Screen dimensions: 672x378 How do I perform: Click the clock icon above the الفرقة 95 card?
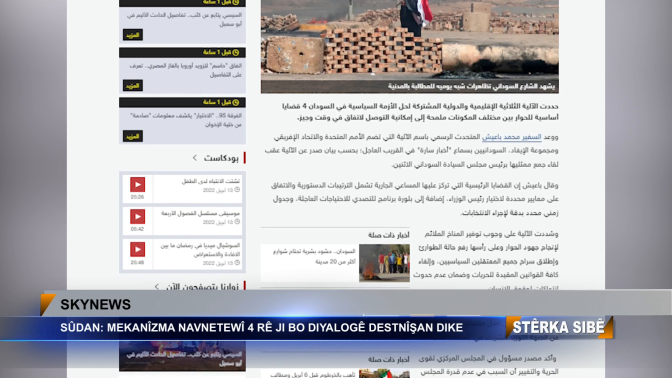point(236,102)
